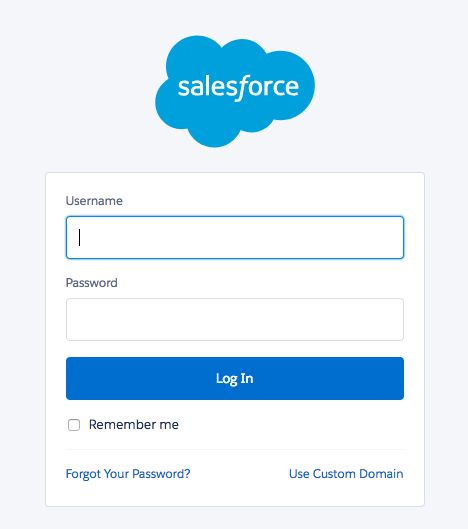Click inside the Password input field
The width and height of the screenshot is (468, 529).
[x=235, y=319]
